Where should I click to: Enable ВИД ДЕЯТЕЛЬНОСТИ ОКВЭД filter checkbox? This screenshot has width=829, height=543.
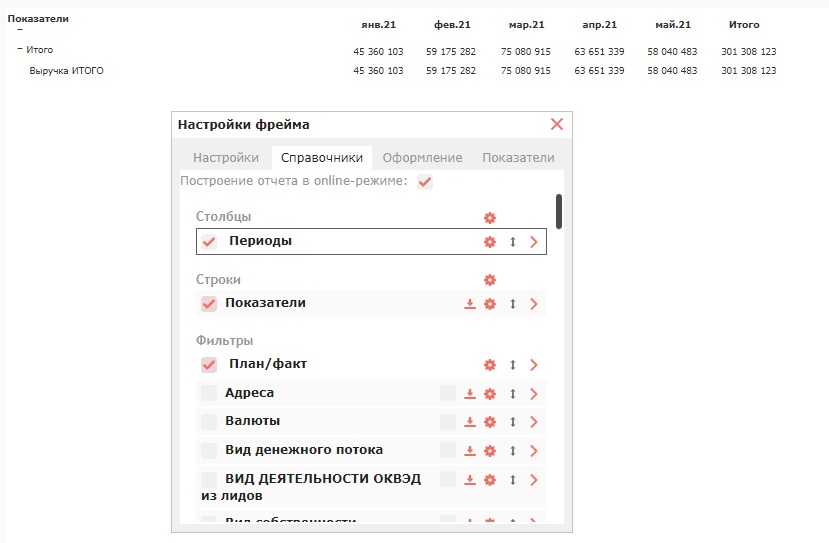(x=209, y=480)
